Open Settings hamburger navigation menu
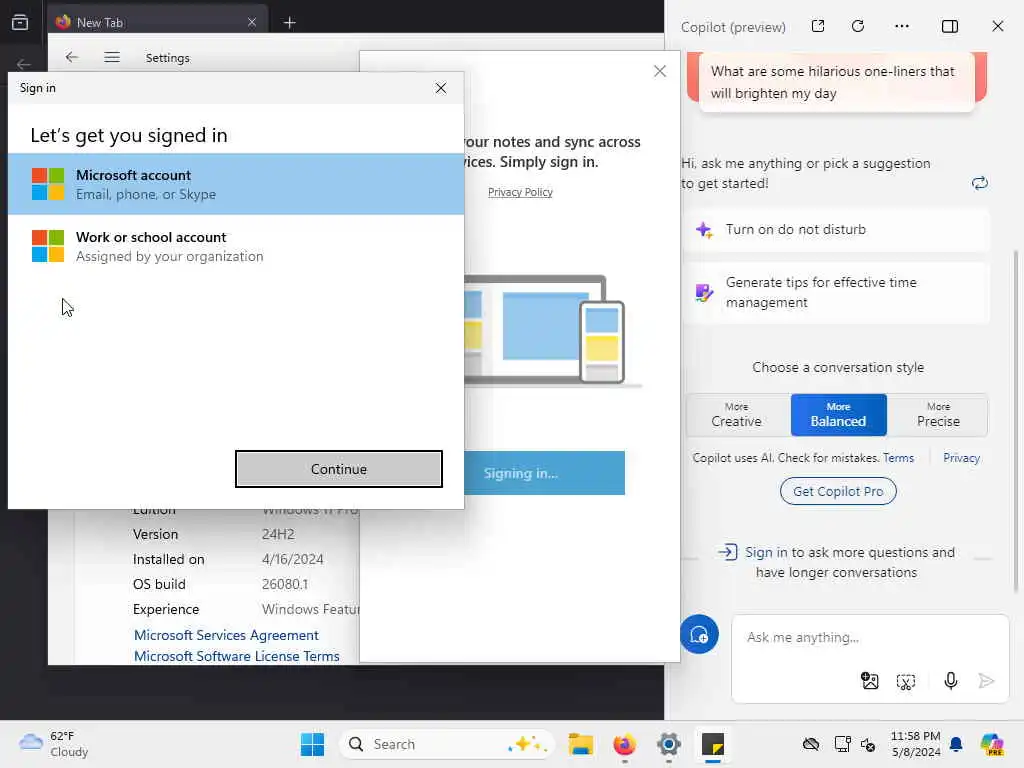 112,57
